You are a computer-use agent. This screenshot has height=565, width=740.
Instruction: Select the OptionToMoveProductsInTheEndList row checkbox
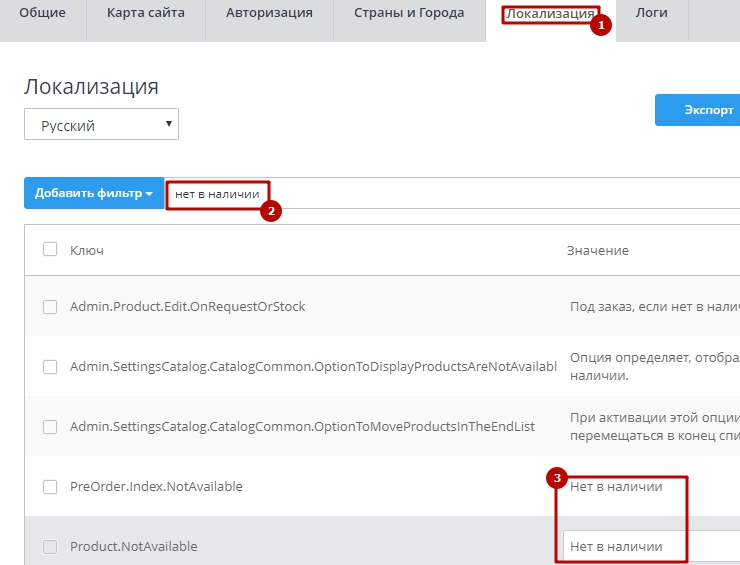pyautogui.click(x=50, y=427)
